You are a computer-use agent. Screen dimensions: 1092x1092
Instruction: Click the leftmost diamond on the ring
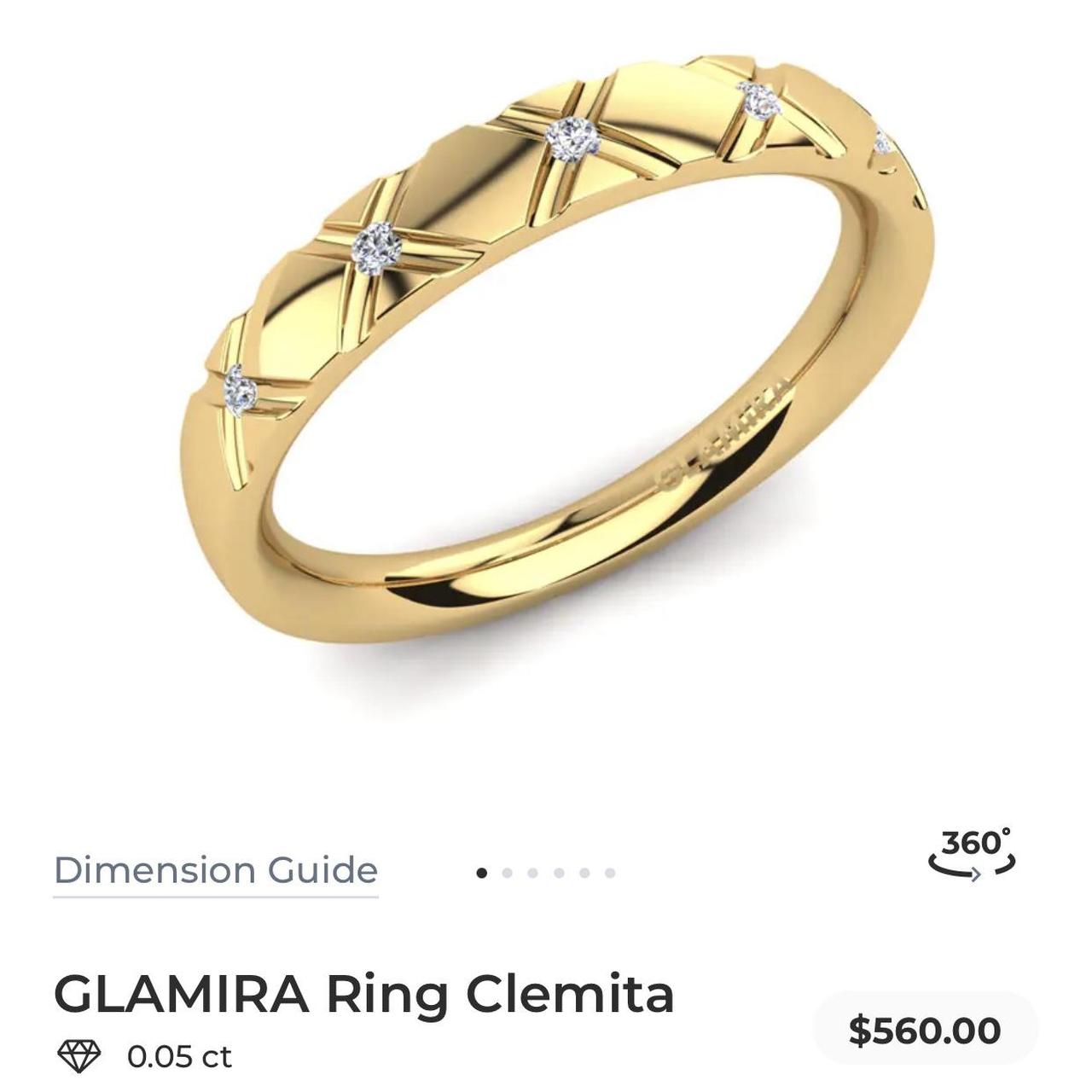coord(240,391)
